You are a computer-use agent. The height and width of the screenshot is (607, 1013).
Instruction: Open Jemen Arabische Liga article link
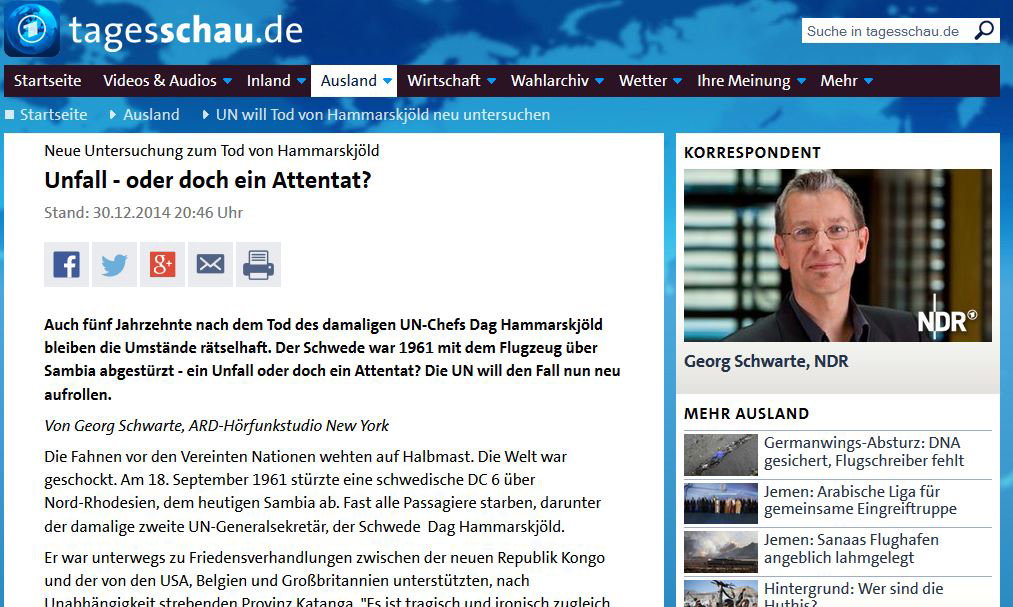[859, 500]
